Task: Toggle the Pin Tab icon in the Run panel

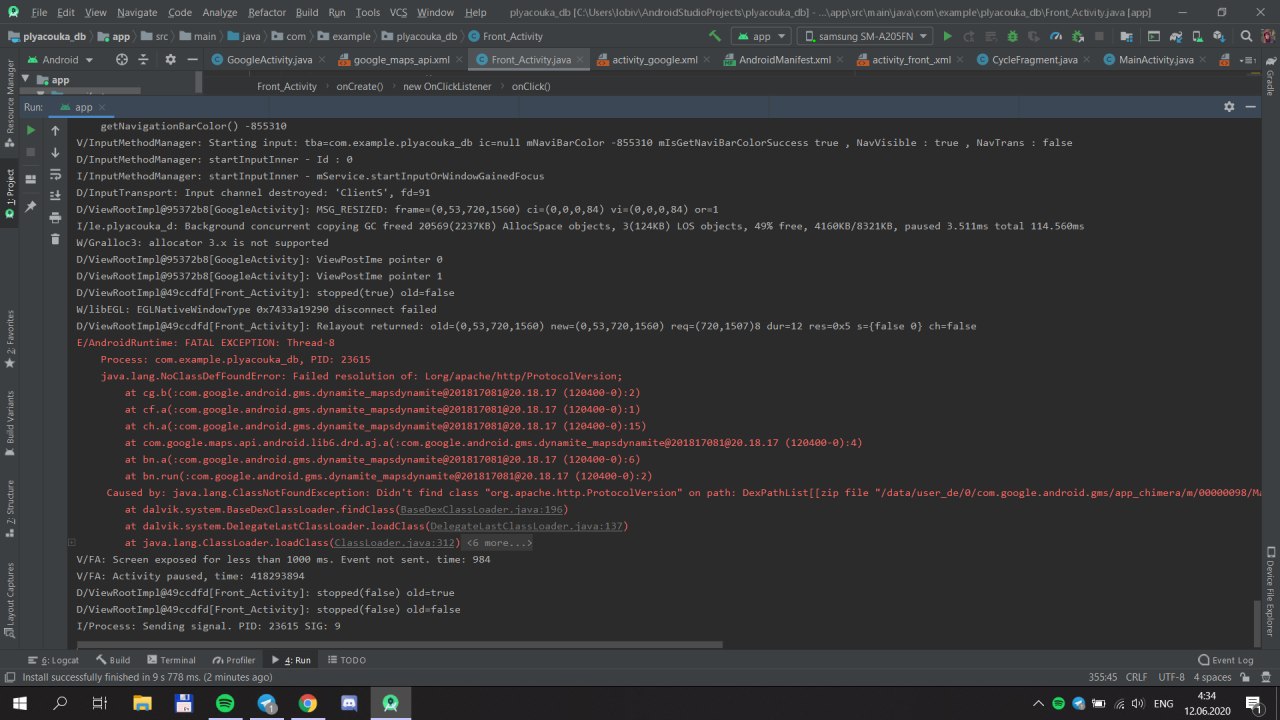Action: tap(31, 206)
